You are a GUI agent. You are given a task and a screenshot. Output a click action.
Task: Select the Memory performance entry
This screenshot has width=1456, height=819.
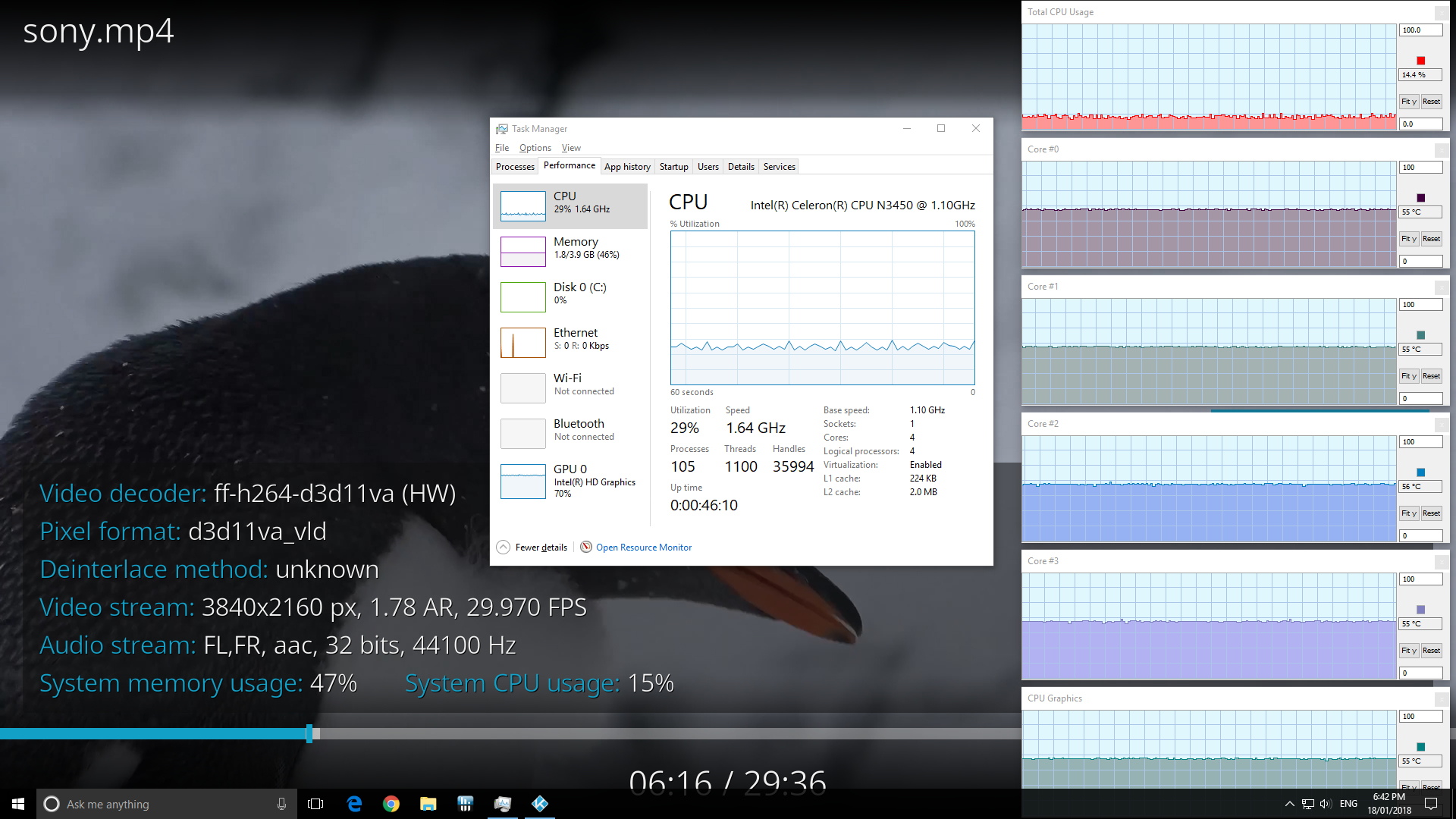(570, 251)
